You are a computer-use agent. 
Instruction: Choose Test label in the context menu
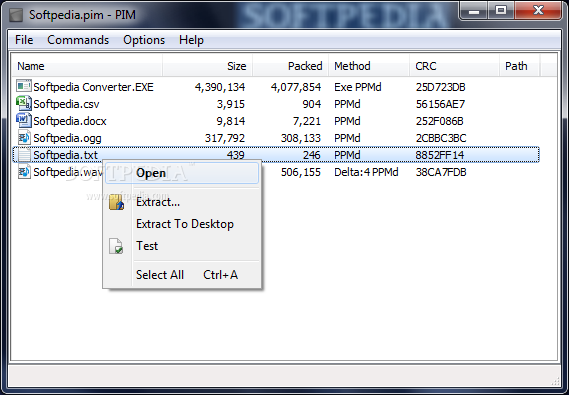tap(147, 246)
